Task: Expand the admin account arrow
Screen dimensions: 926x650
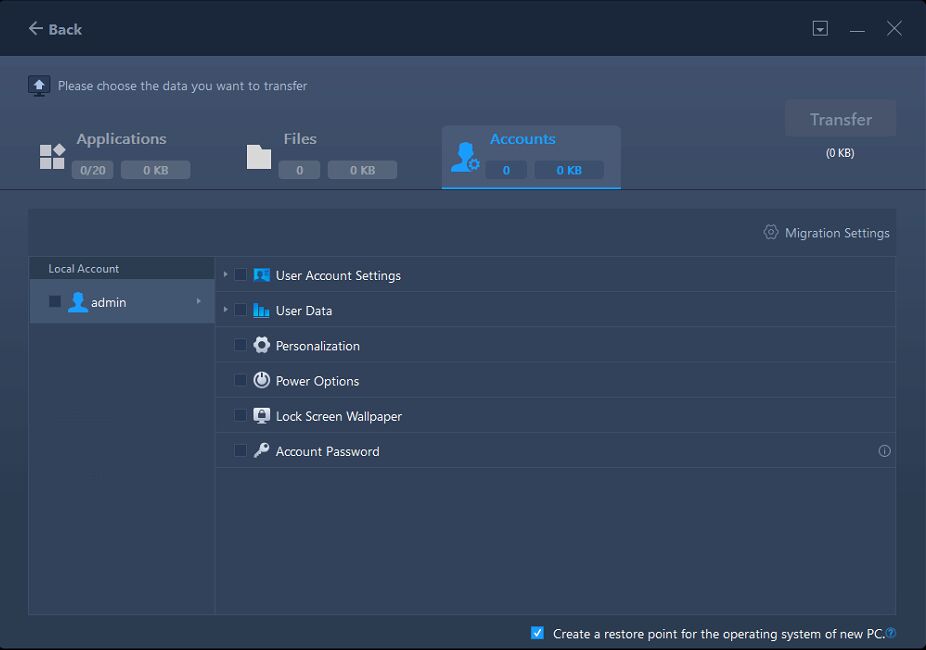Action: pos(198,302)
